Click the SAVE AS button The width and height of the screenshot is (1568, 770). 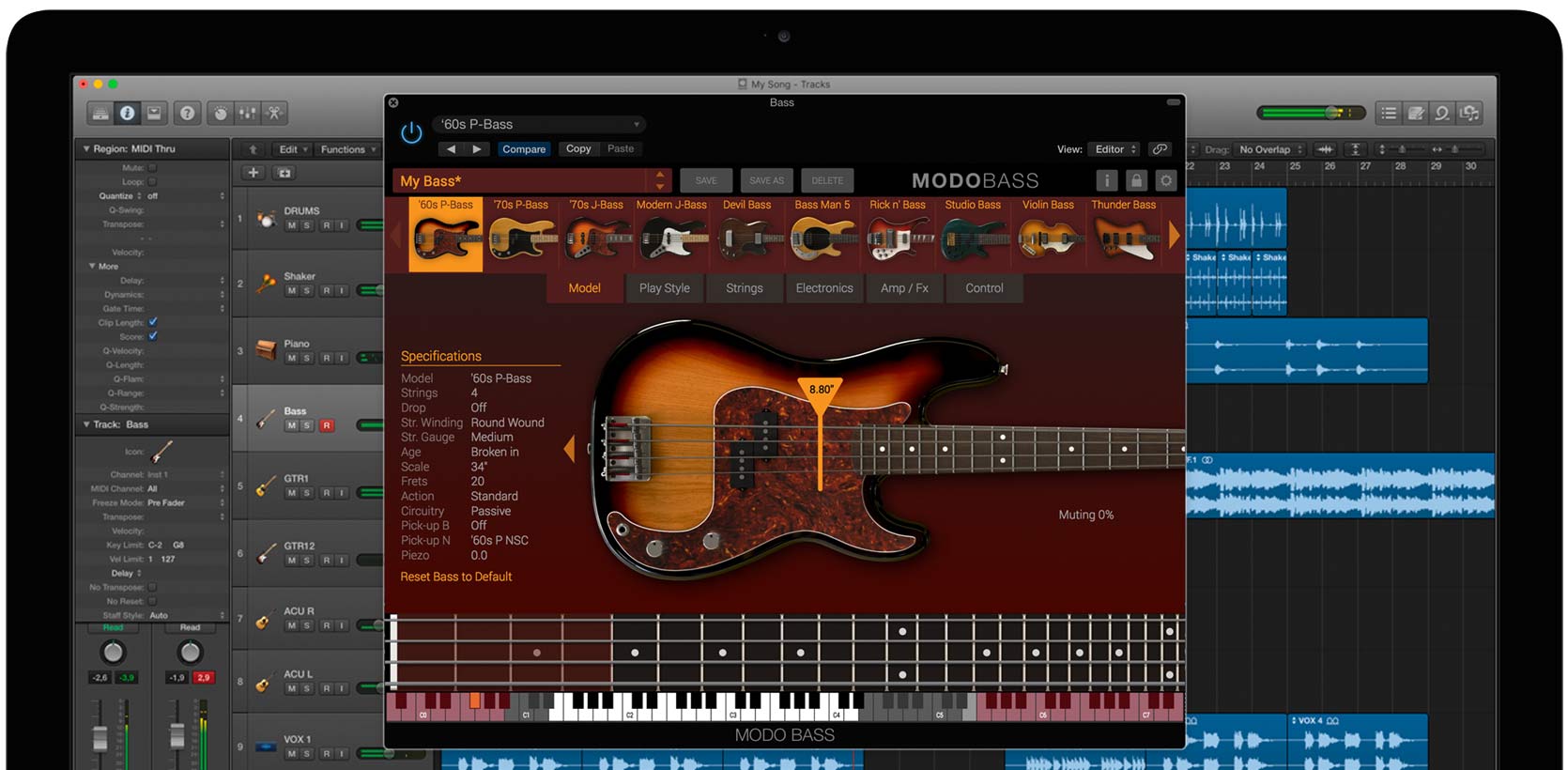point(767,180)
